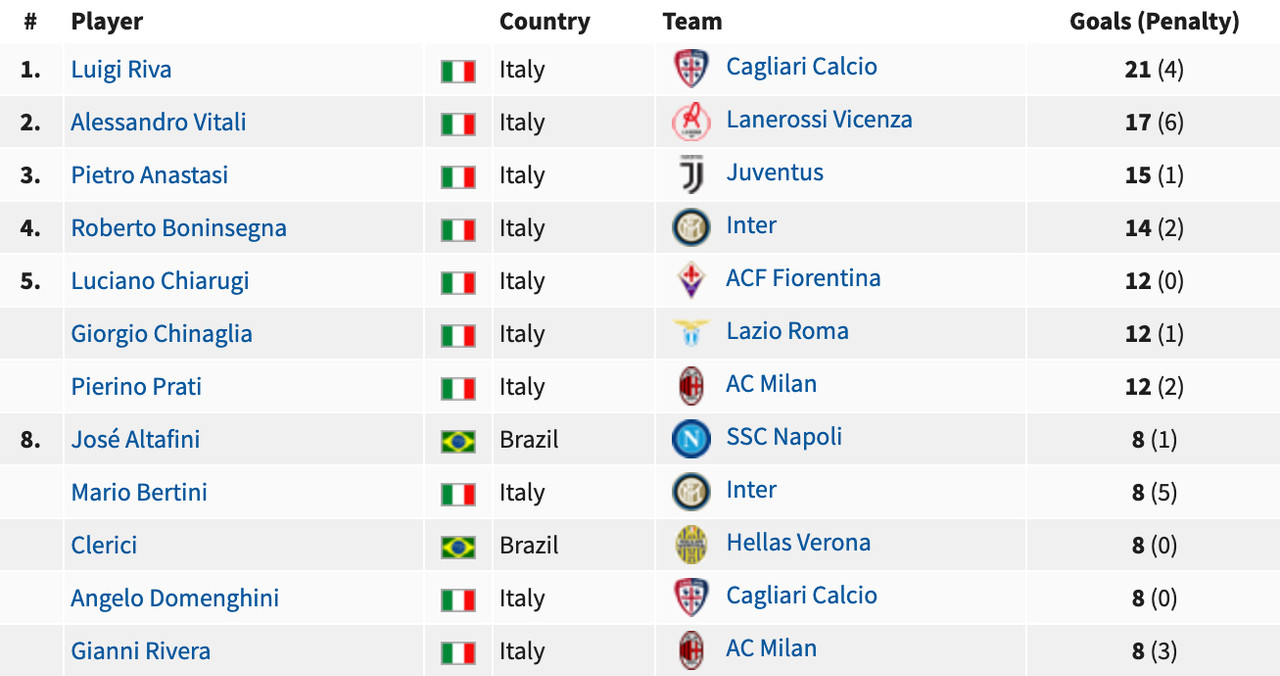Click the Cagliari Calcio crest beside Luigi Riva

(x=691, y=68)
